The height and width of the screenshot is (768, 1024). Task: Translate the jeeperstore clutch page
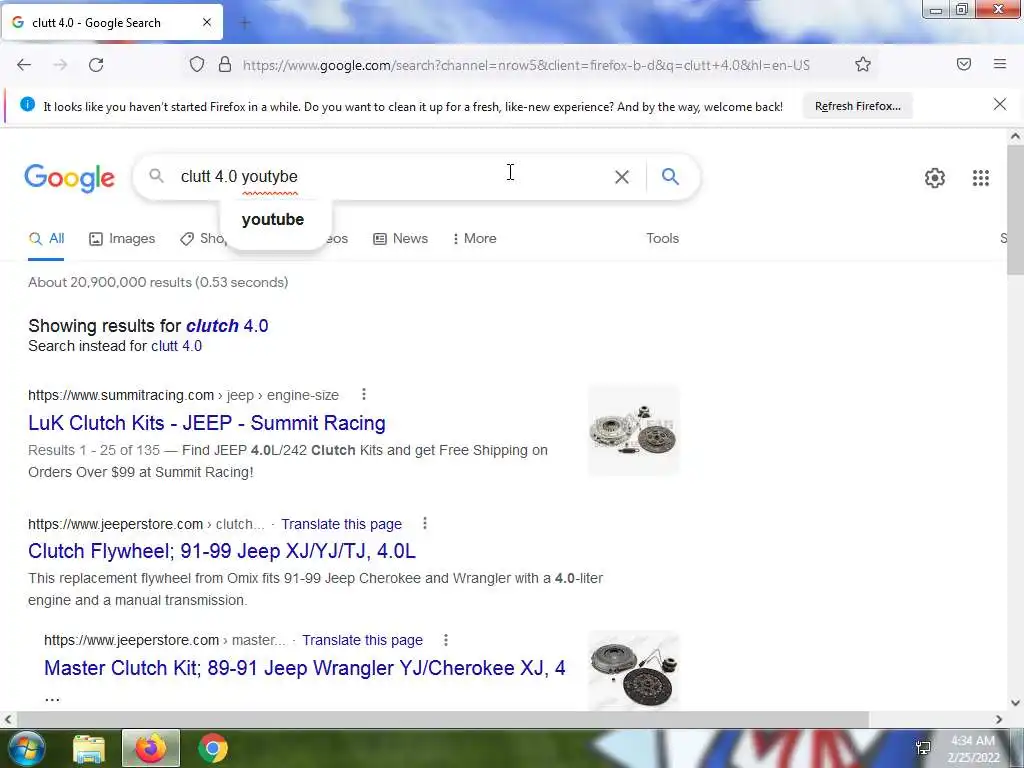(342, 524)
